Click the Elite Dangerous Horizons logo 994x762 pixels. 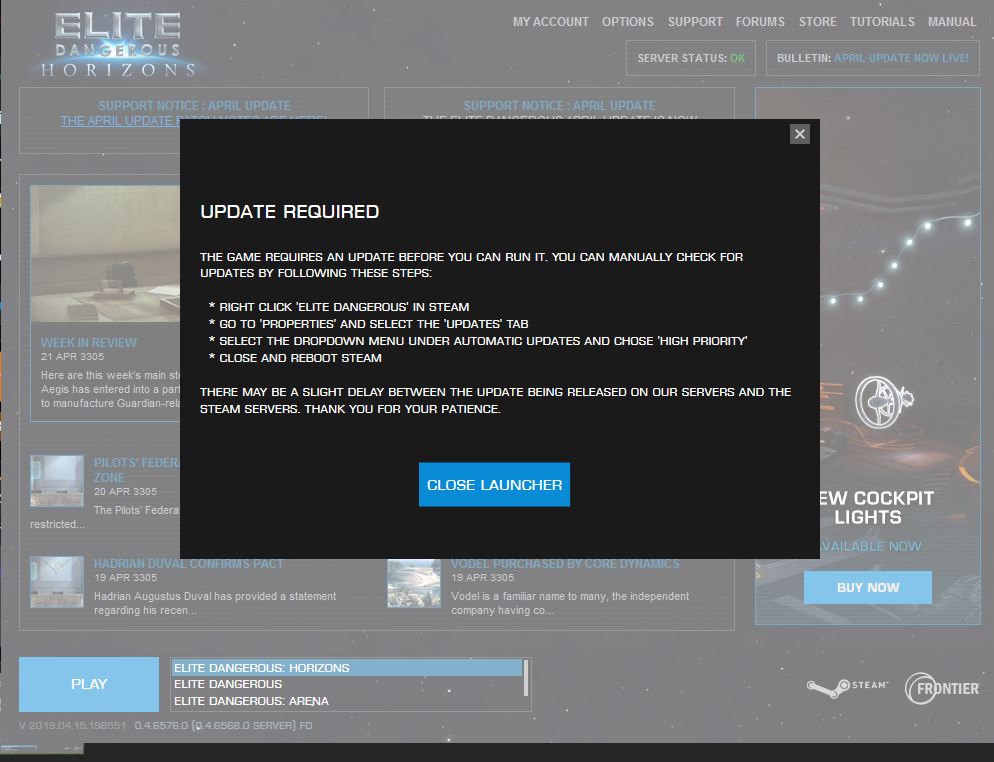coord(117,44)
